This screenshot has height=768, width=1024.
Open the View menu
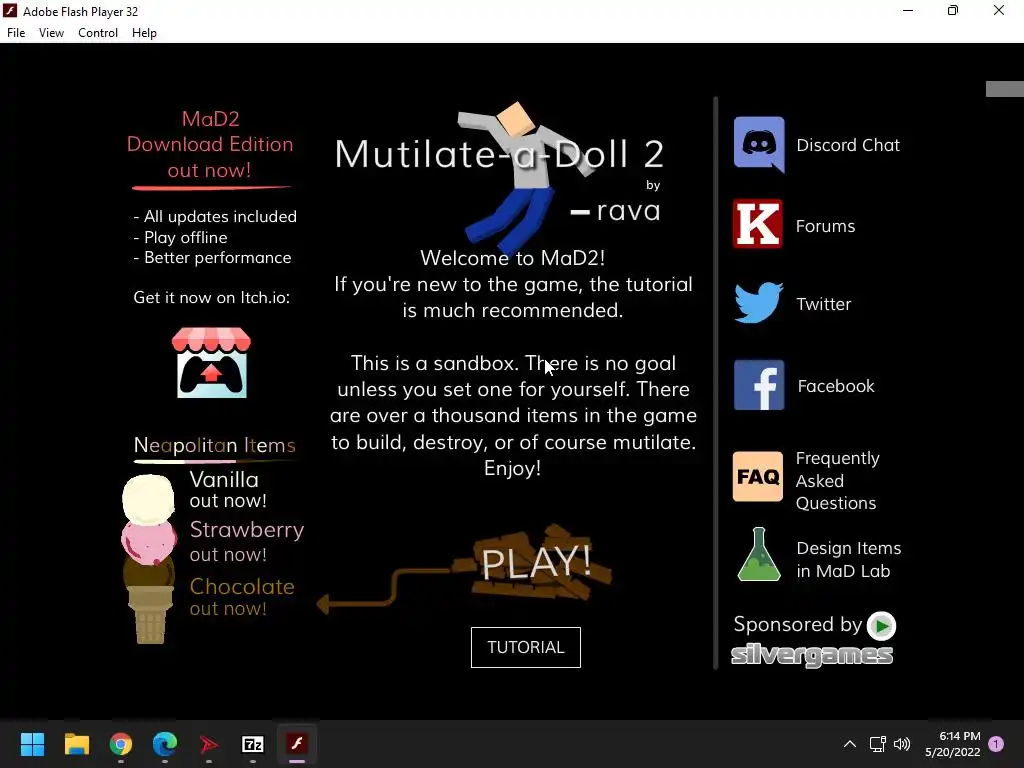(x=51, y=33)
